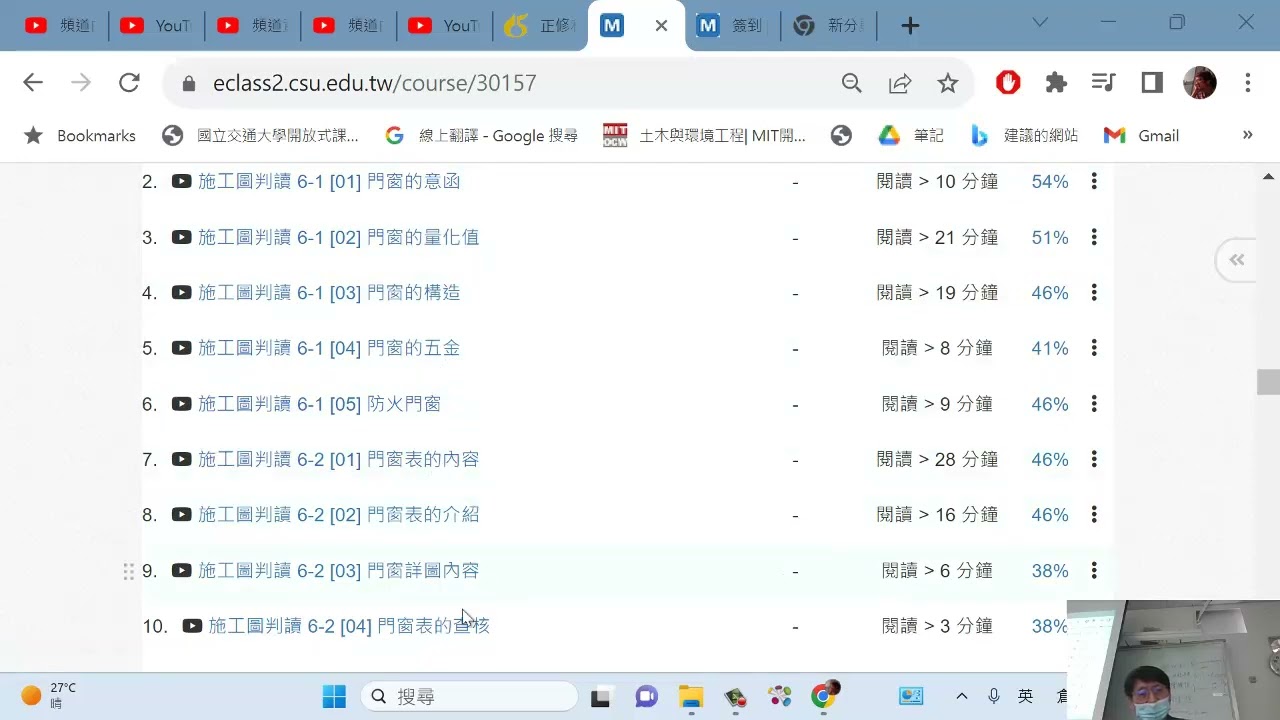
Task: Open video 6-1 [02] 門窗的量化值
Action: tap(338, 237)
